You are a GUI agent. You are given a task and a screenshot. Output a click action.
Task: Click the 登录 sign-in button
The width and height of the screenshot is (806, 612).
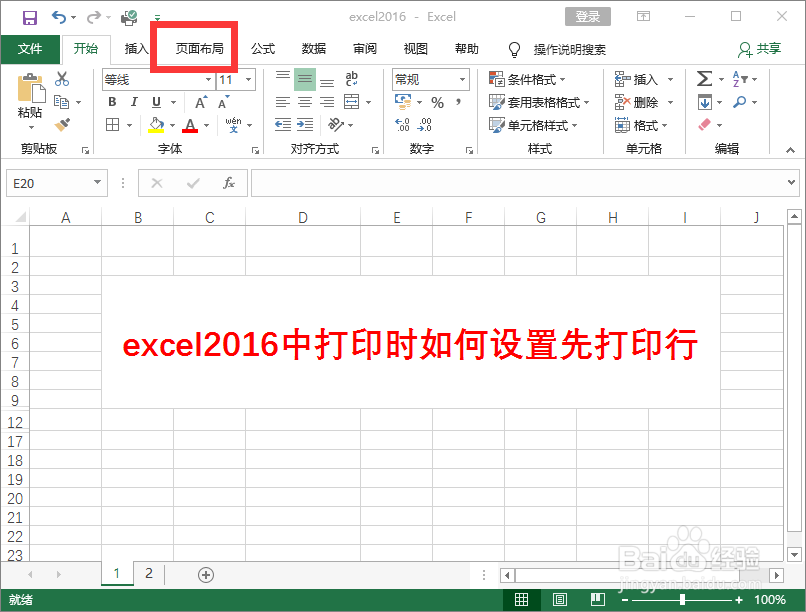point(588,16)
